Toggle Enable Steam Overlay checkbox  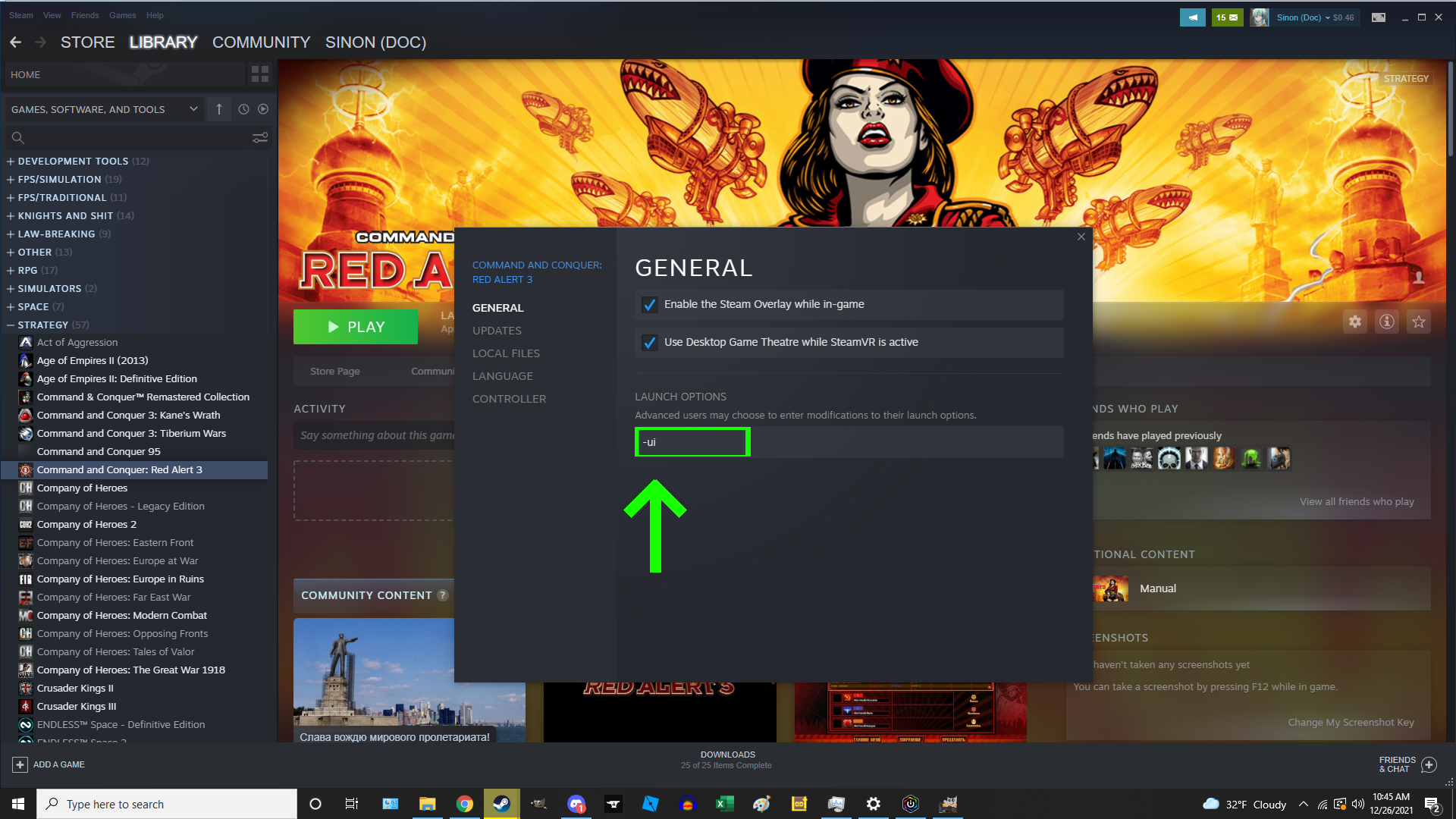coord(650,305)
